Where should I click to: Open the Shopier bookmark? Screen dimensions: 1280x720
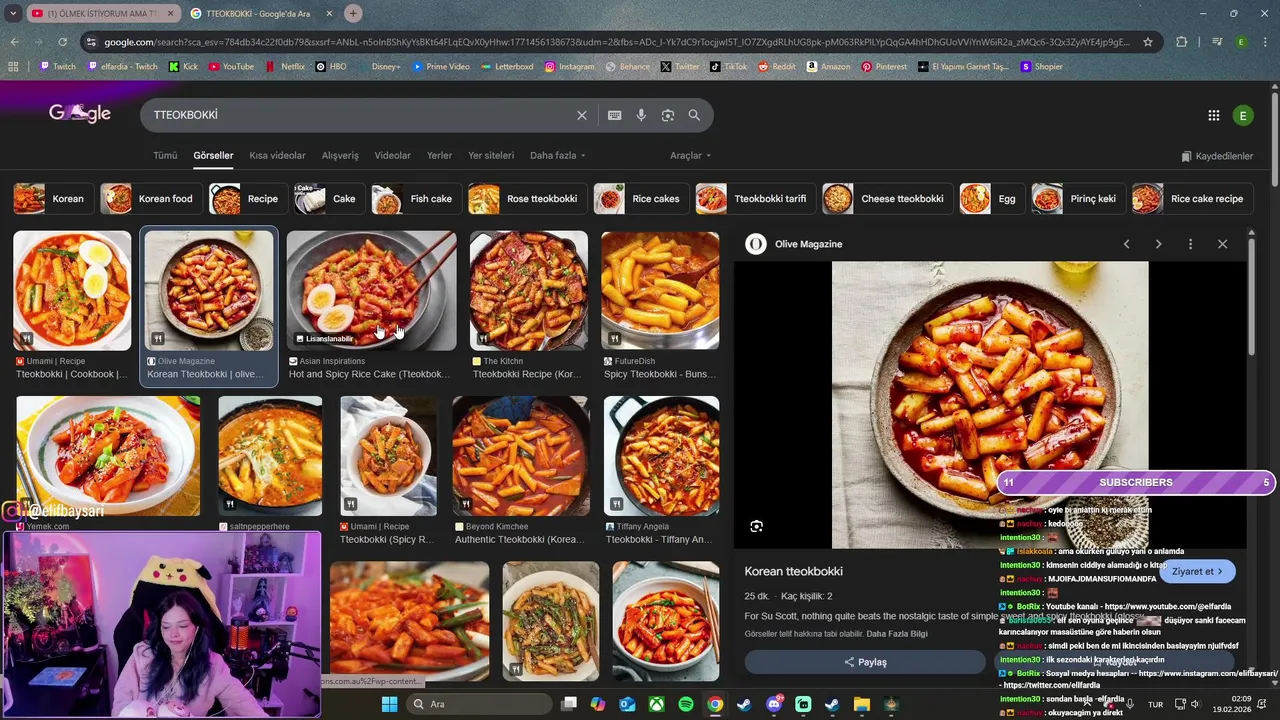1041,67
